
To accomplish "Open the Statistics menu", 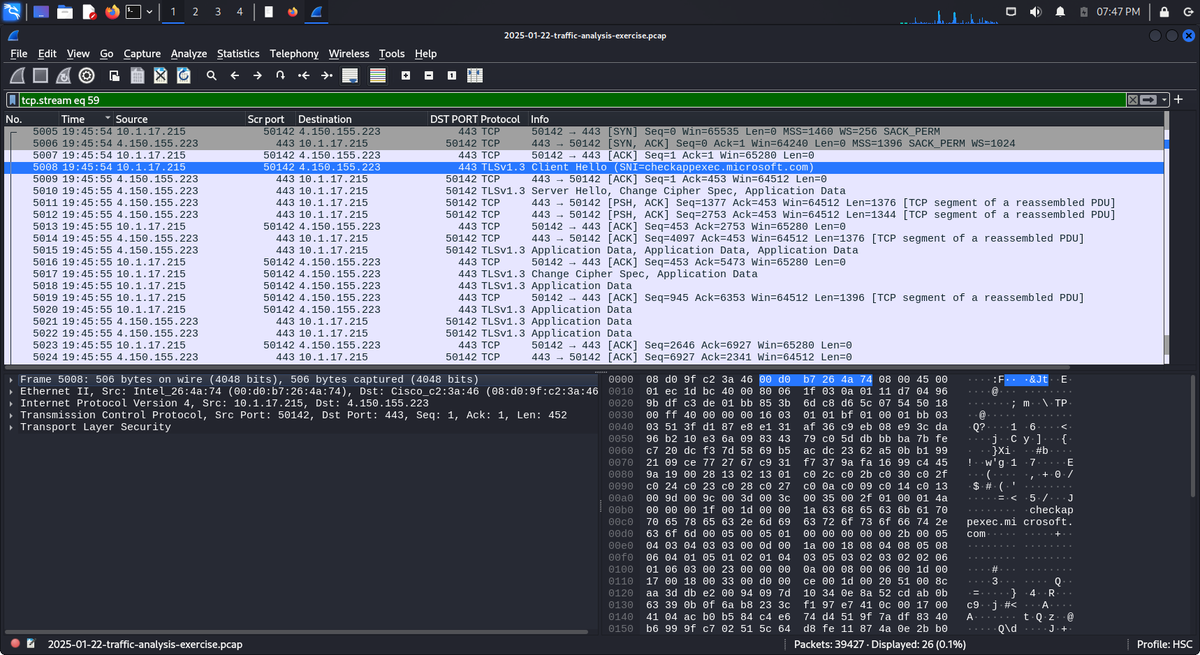I will pos(238,53).
